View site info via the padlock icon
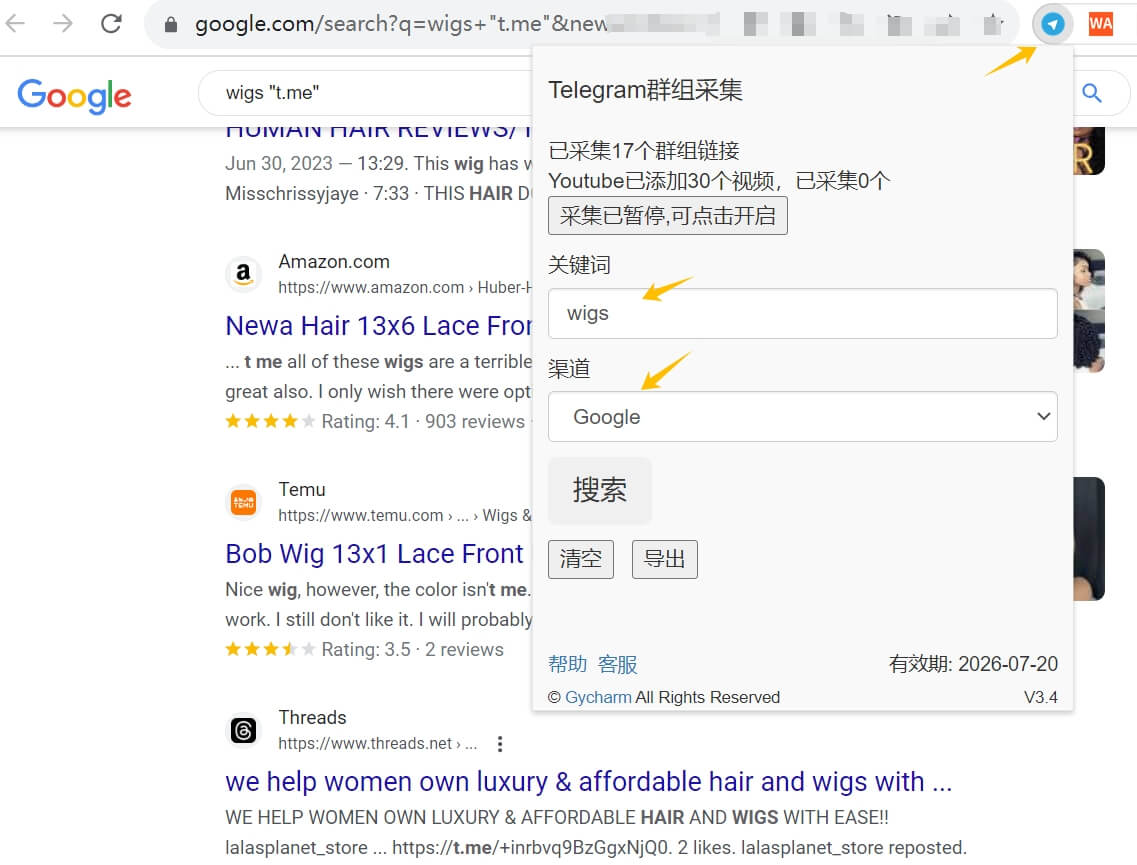 (x=170, y=25)
